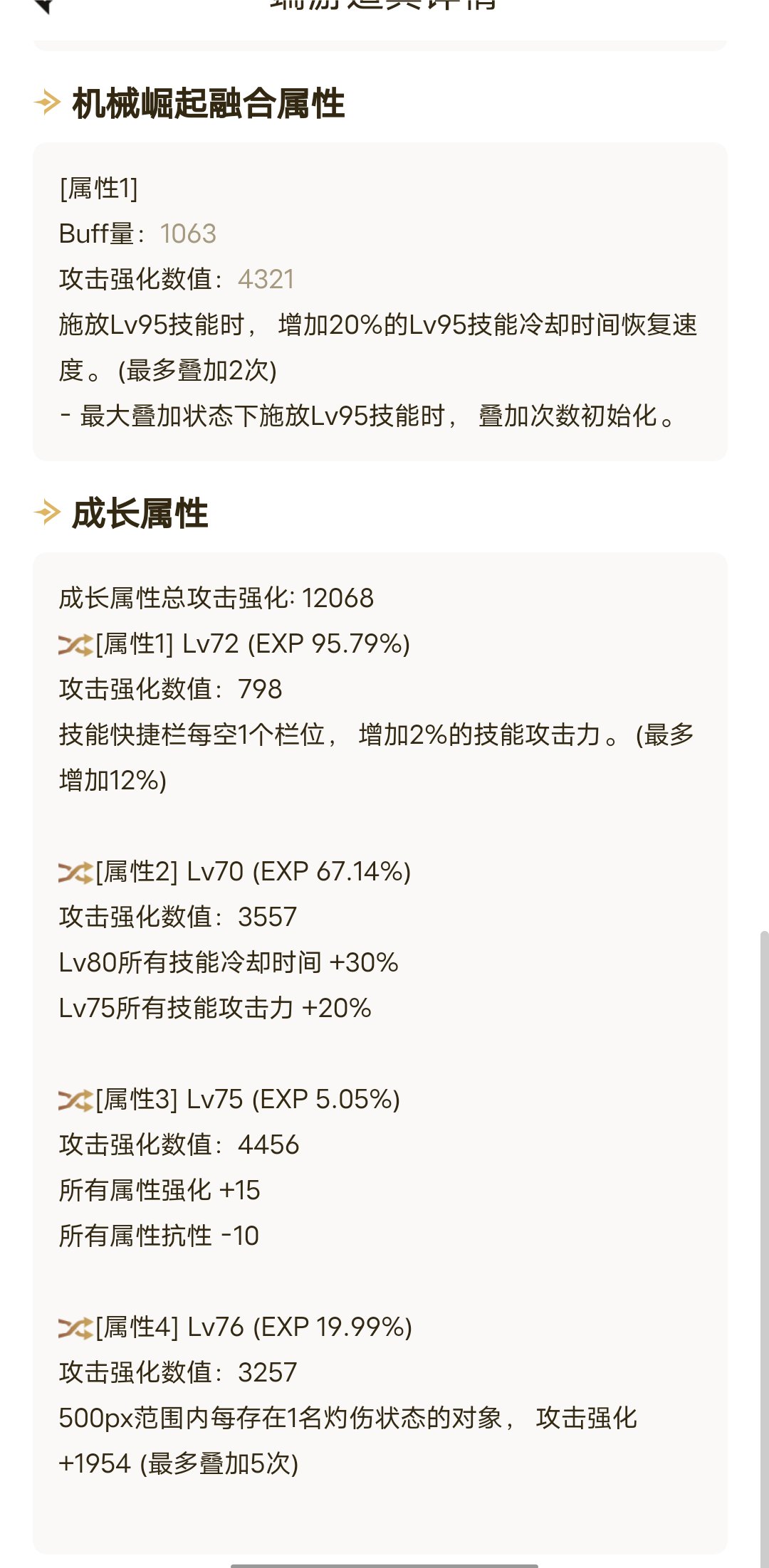769x1568 pixels.
Task: Click shuffle icon beside 属性3 Lv75
Action: tap(76, 1100)
